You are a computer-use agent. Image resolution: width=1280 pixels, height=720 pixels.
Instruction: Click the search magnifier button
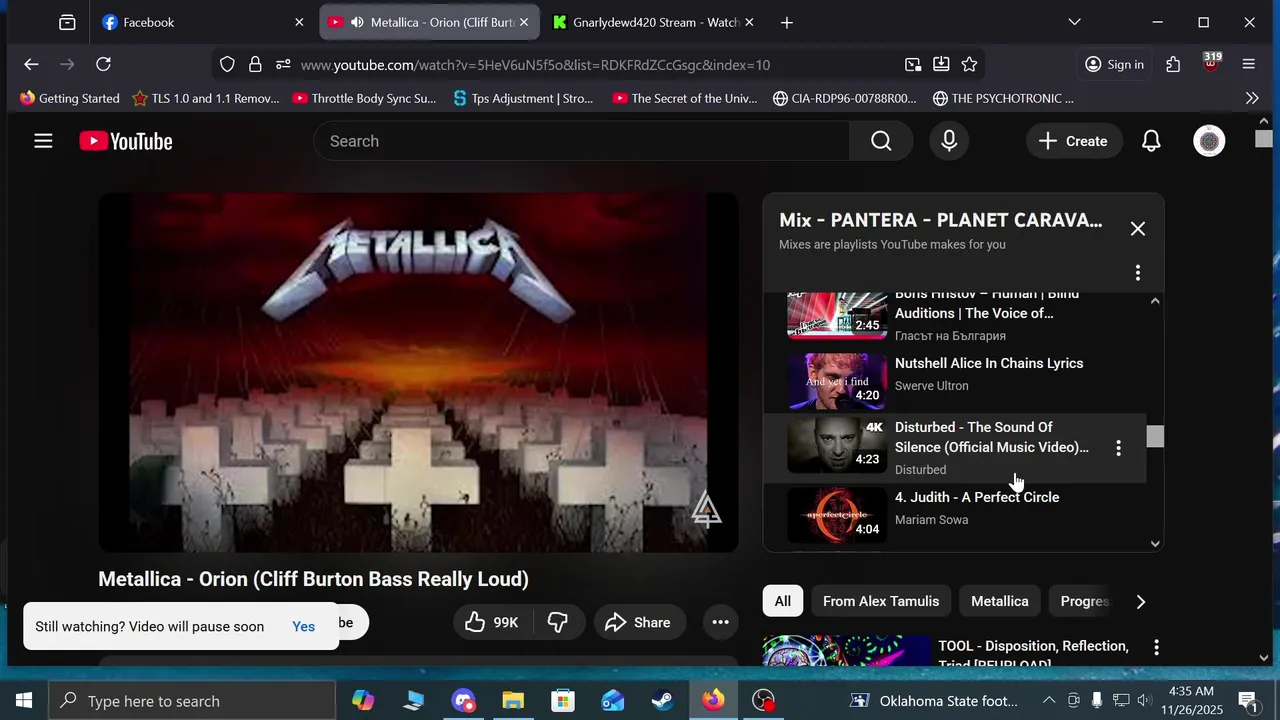pyautogui.click(x=881, y=141)
